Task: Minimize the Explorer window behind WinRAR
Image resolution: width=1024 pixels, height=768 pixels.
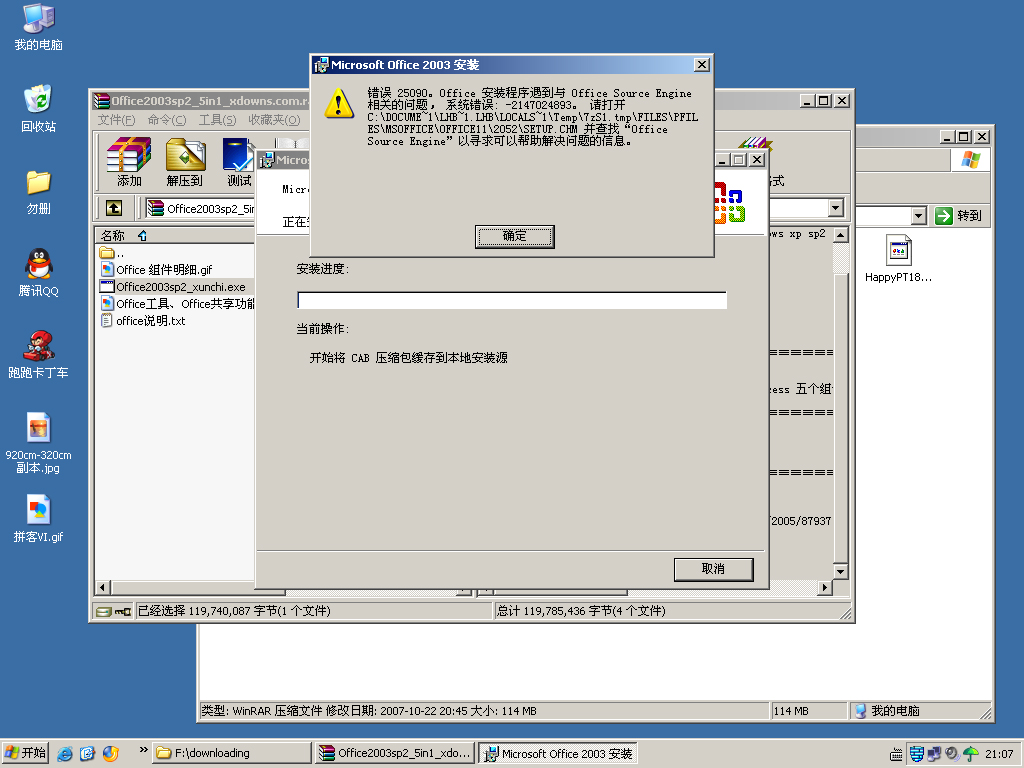Action: click(946, 136)
